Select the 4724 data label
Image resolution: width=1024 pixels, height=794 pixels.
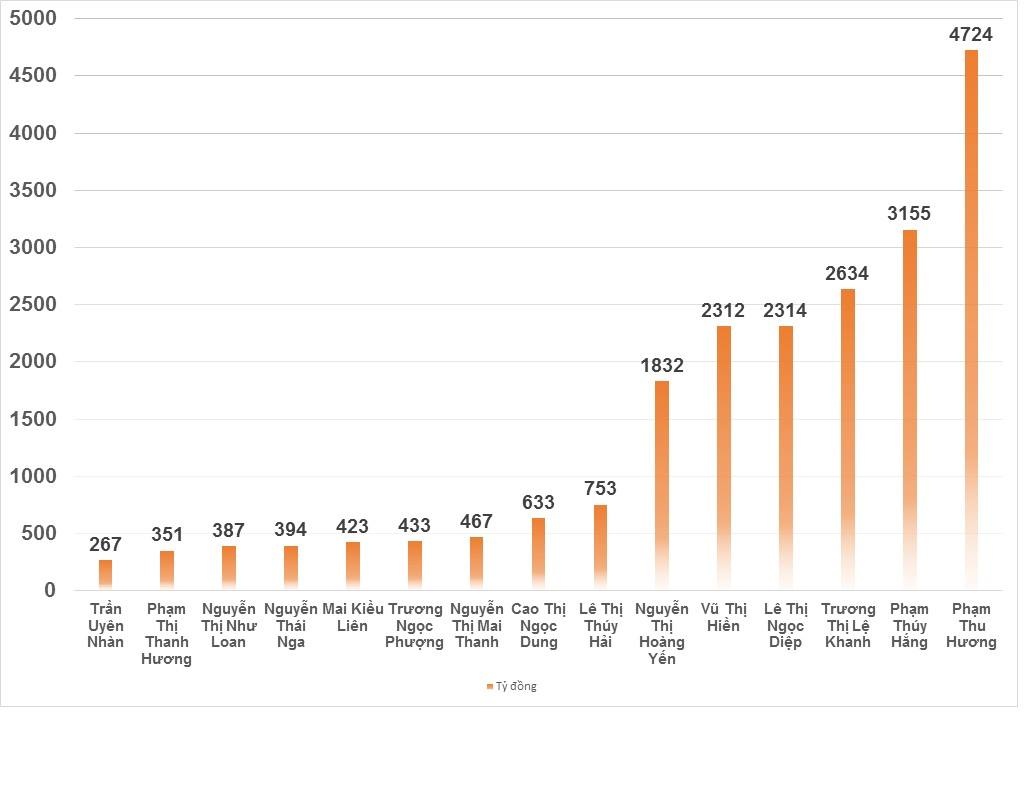[x=971, y=35]
